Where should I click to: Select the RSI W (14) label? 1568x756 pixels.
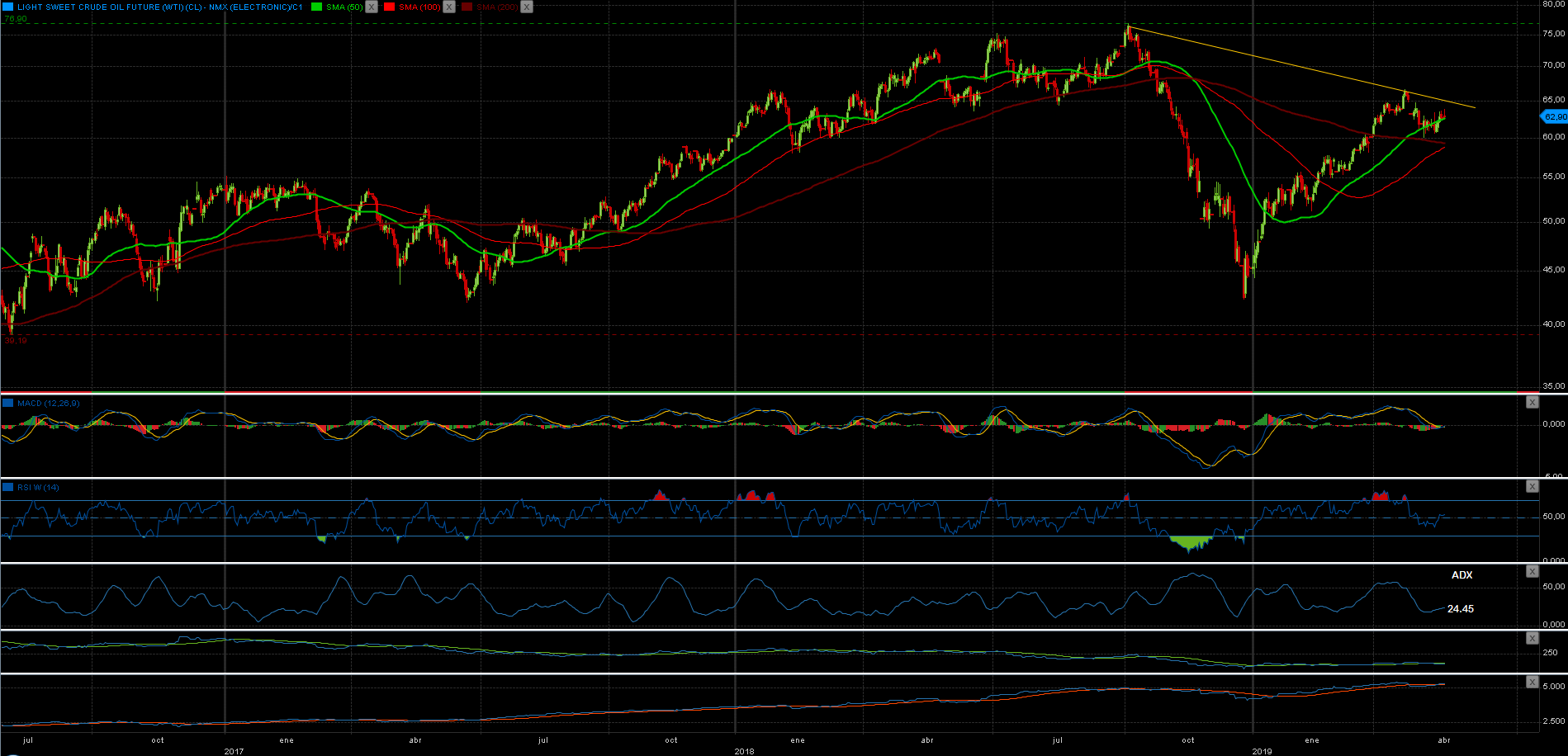(38, 488)
